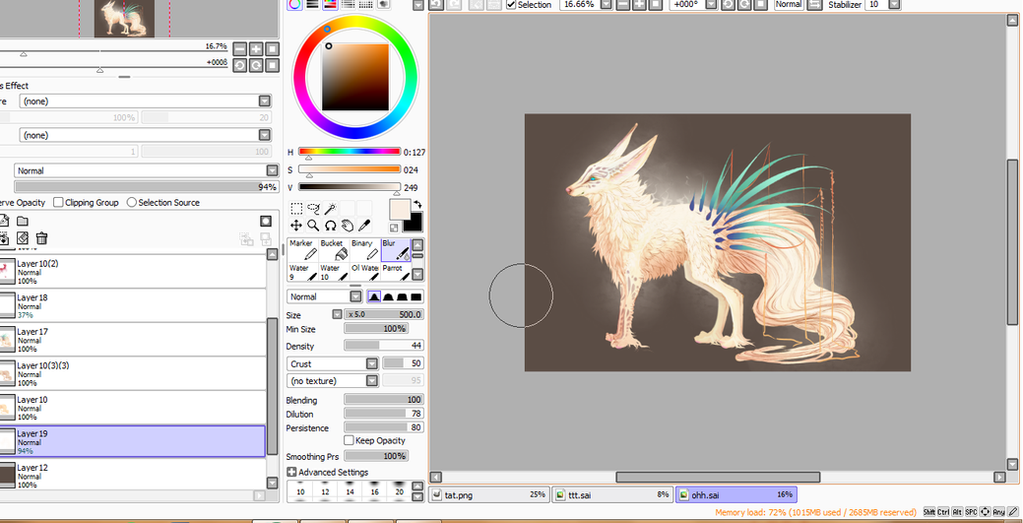Select Layer10(3)(3) in the layer list
This screenshot has width=1023, height=523.
coord(132,374)
